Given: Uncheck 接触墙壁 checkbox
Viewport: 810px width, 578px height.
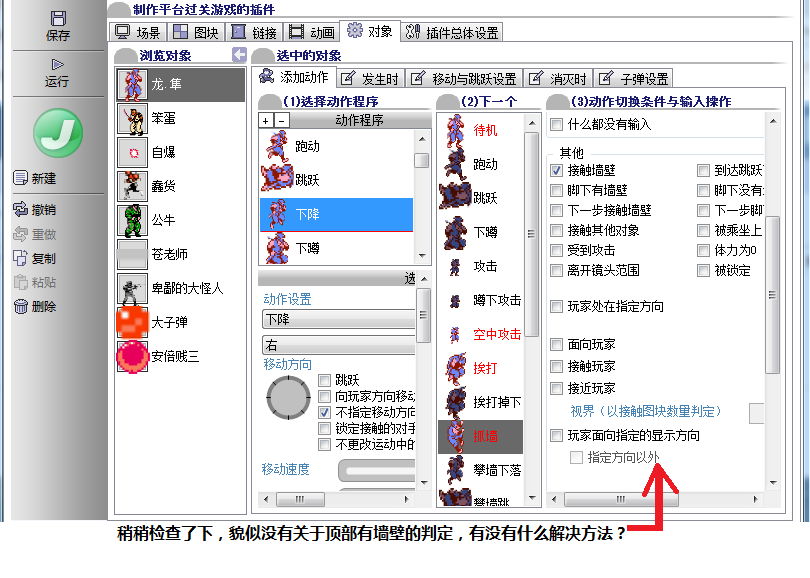Looking at the screenshot, I should tap(556, 170).
